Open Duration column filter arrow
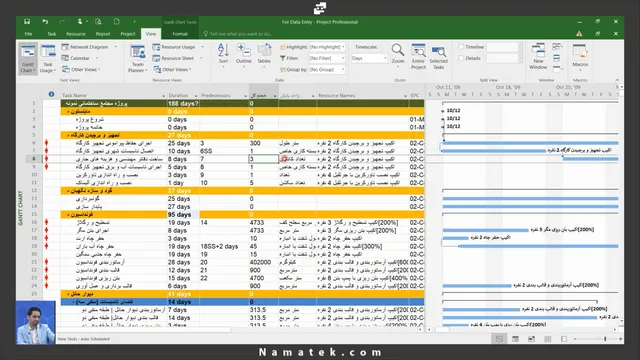640x360 pixels. coord(196,96)
